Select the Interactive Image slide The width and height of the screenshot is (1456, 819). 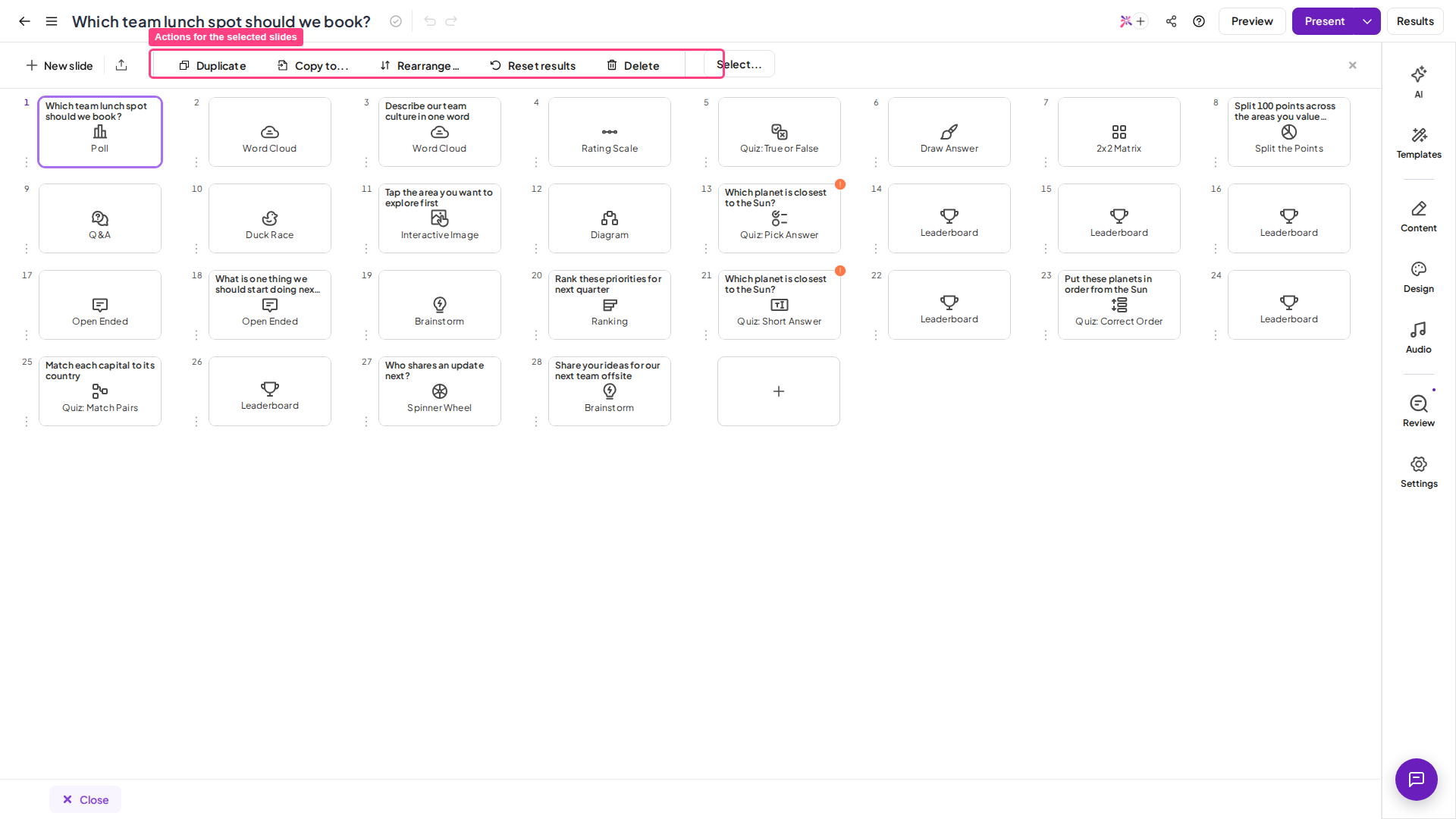440,218
